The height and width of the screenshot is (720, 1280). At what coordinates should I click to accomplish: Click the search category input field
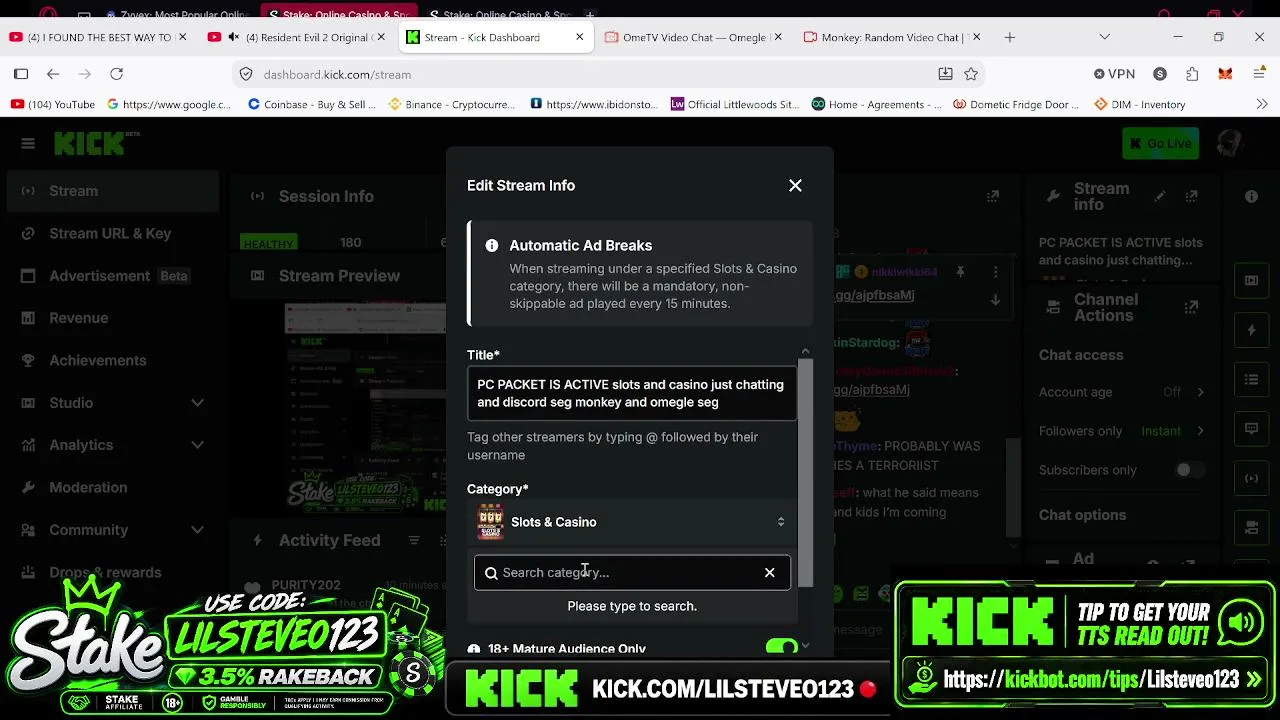(x=632, y=573)
